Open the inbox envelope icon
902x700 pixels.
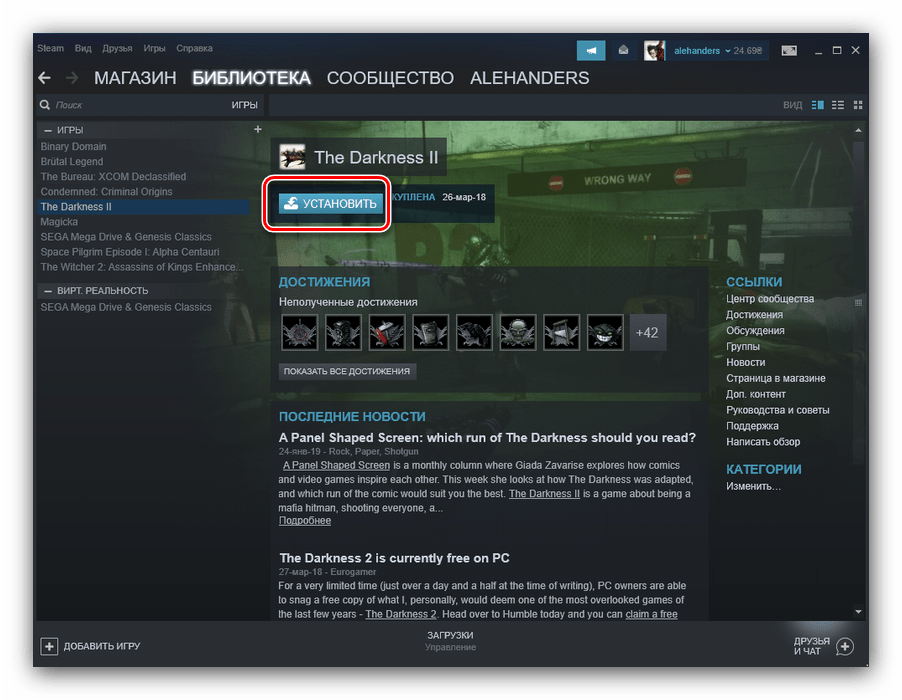click(623, 51)
